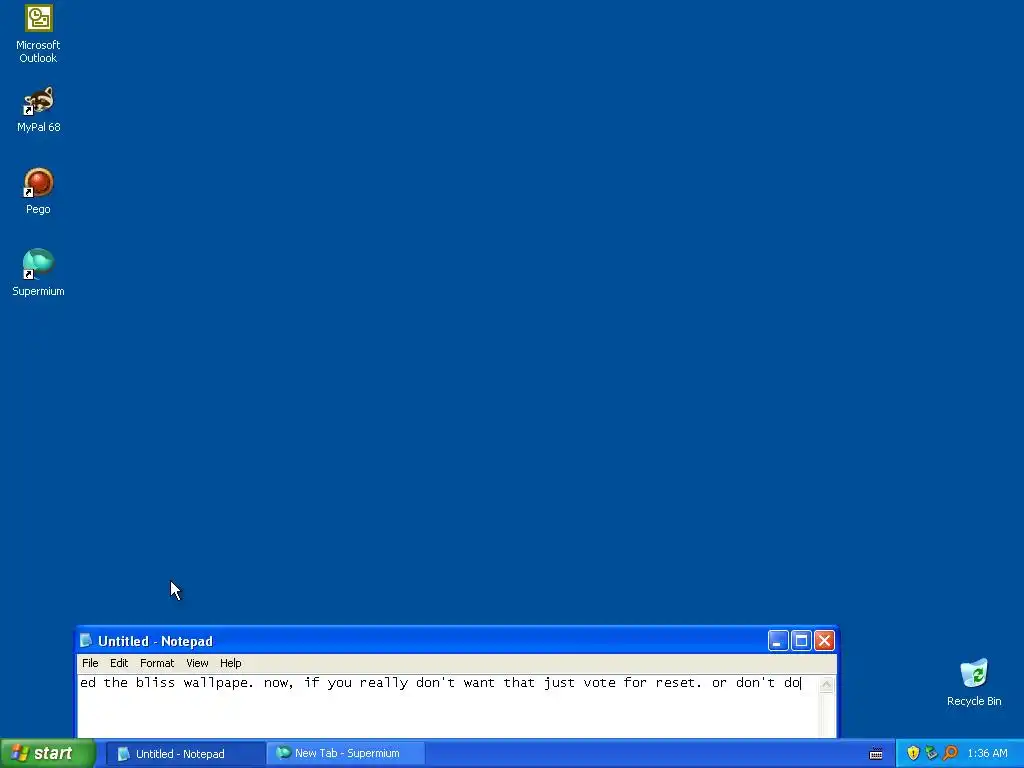Close the Notepad window
1024x768 pixels.
point(825,641)
